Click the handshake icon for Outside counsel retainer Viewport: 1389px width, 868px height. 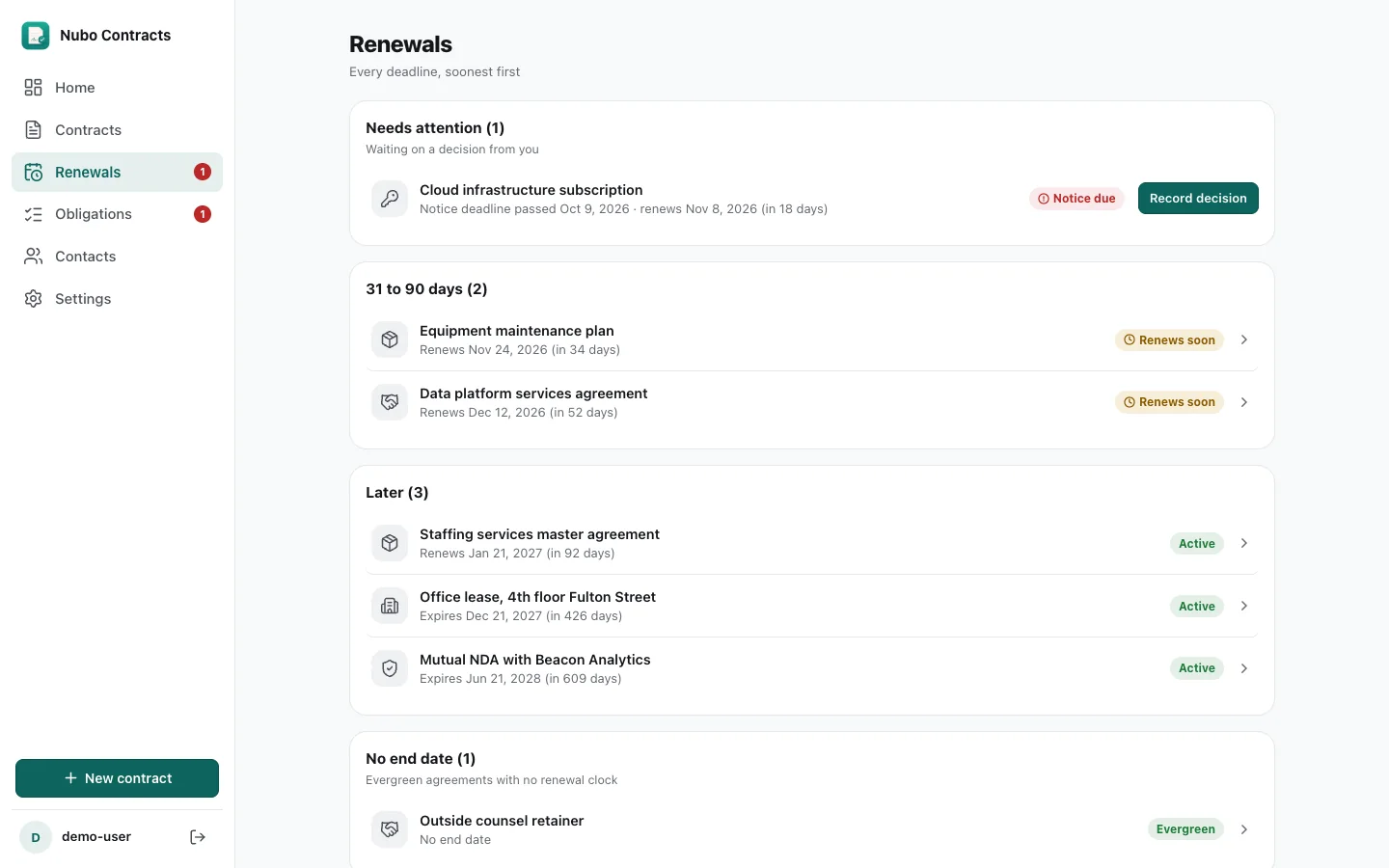point(390,829)
